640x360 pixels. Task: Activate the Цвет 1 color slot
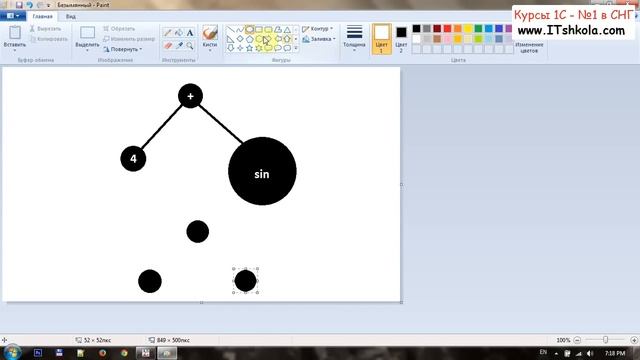tap(381, 39)
